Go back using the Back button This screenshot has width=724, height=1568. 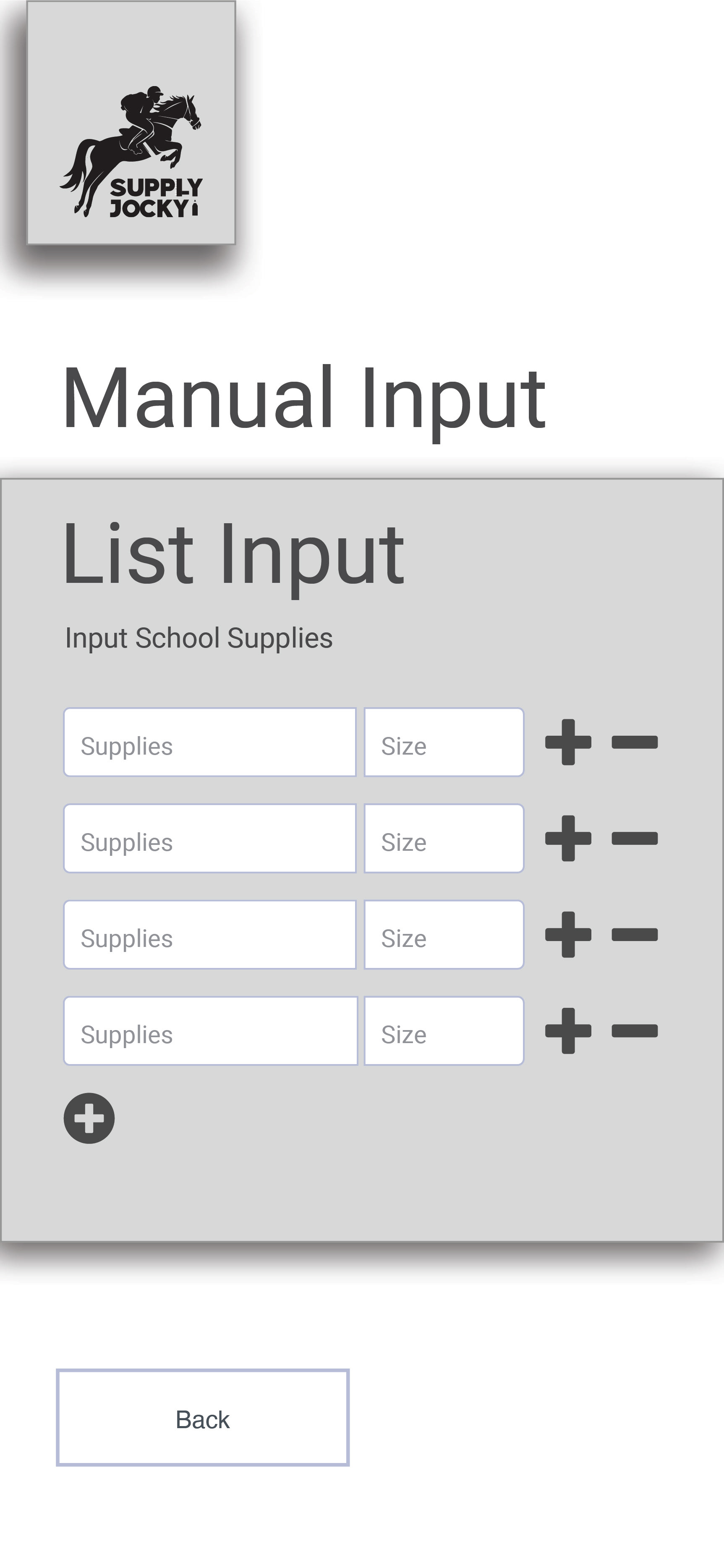click(x=203, y=1418)
